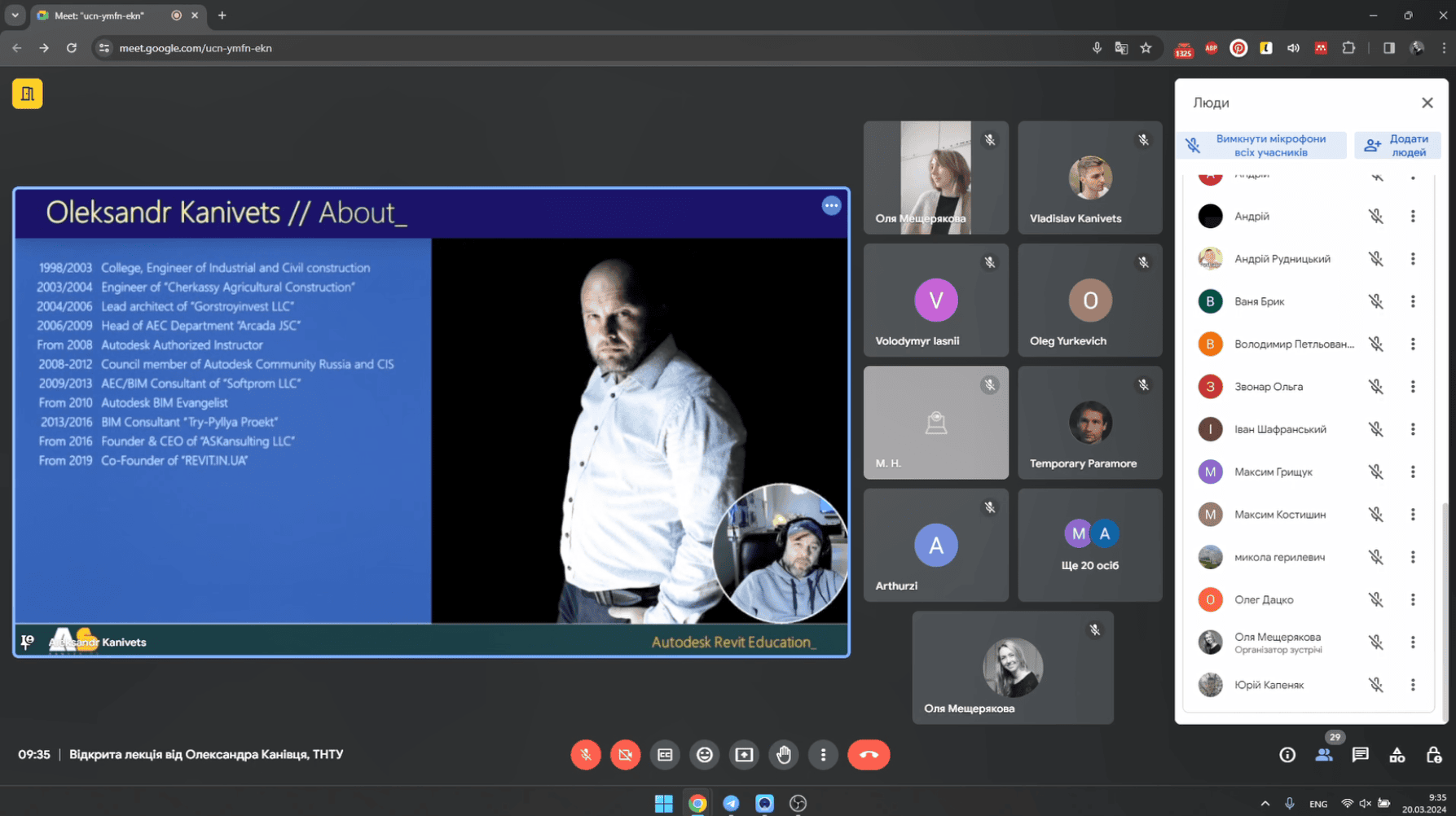Open the tab search dropdown arrow
1456x816 pixels.
click(15, 15)
